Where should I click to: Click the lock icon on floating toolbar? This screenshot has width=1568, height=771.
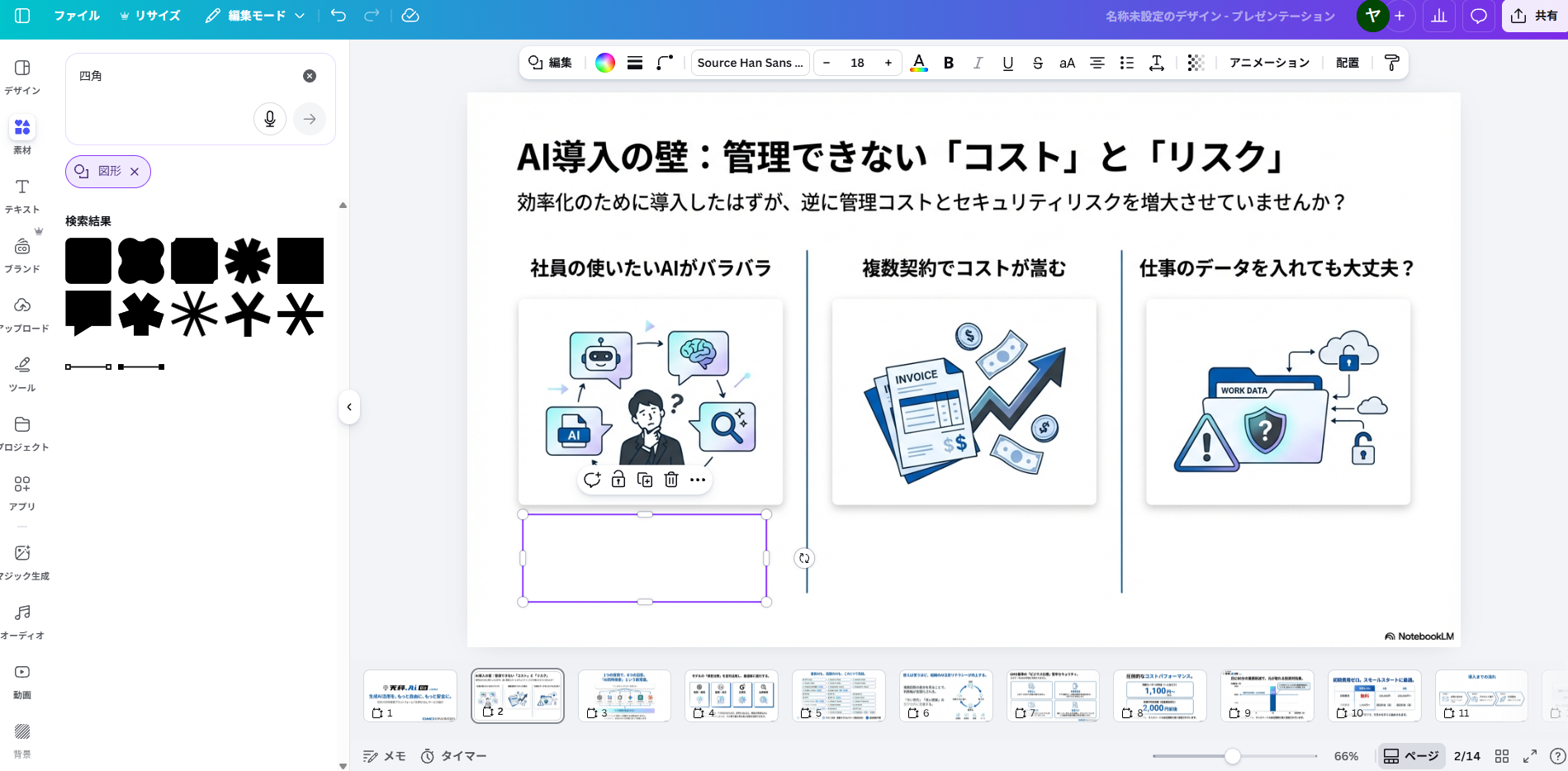tap(618, 480)
